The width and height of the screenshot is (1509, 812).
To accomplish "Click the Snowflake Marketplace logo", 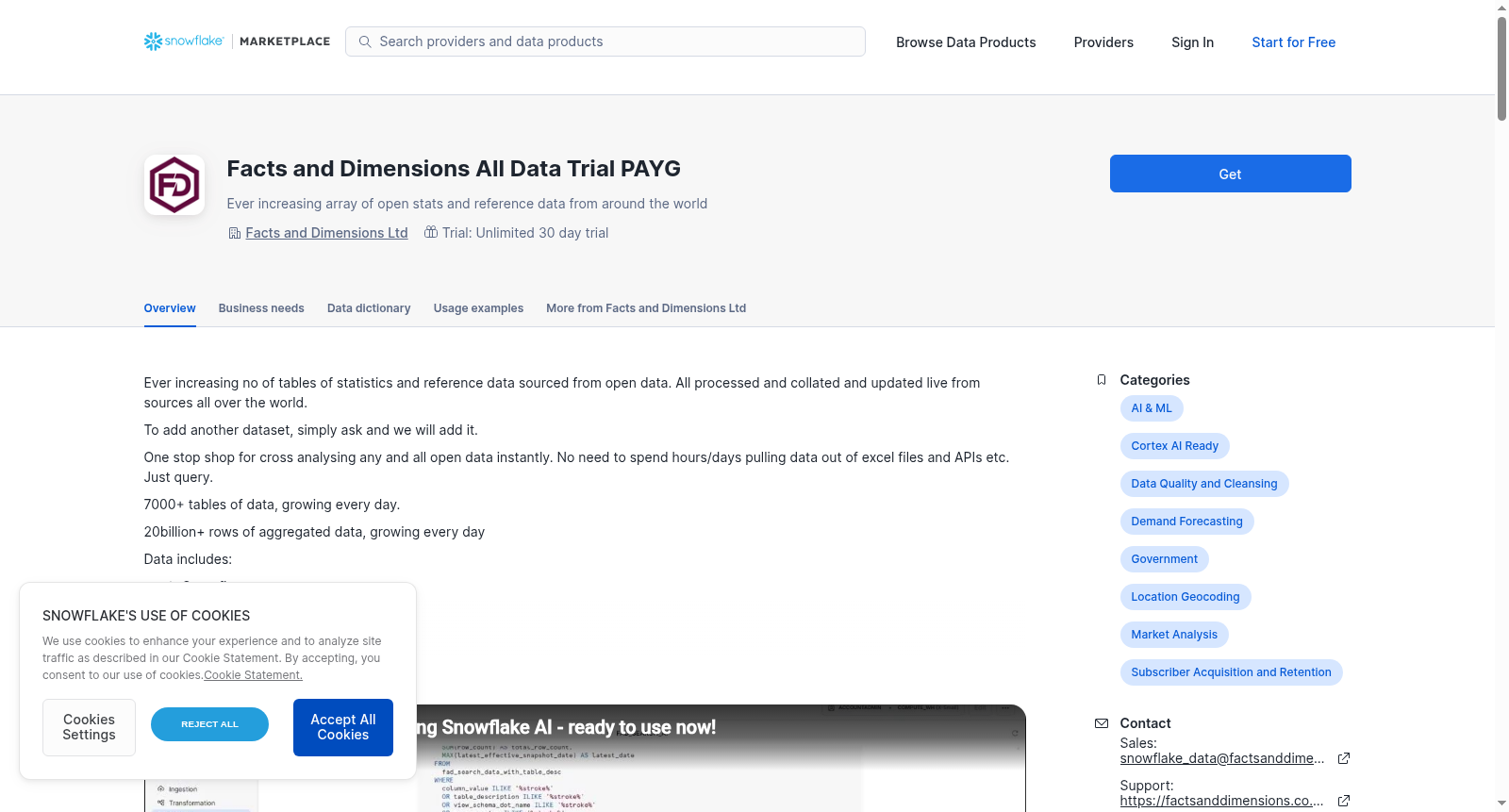I will (237, 41).
